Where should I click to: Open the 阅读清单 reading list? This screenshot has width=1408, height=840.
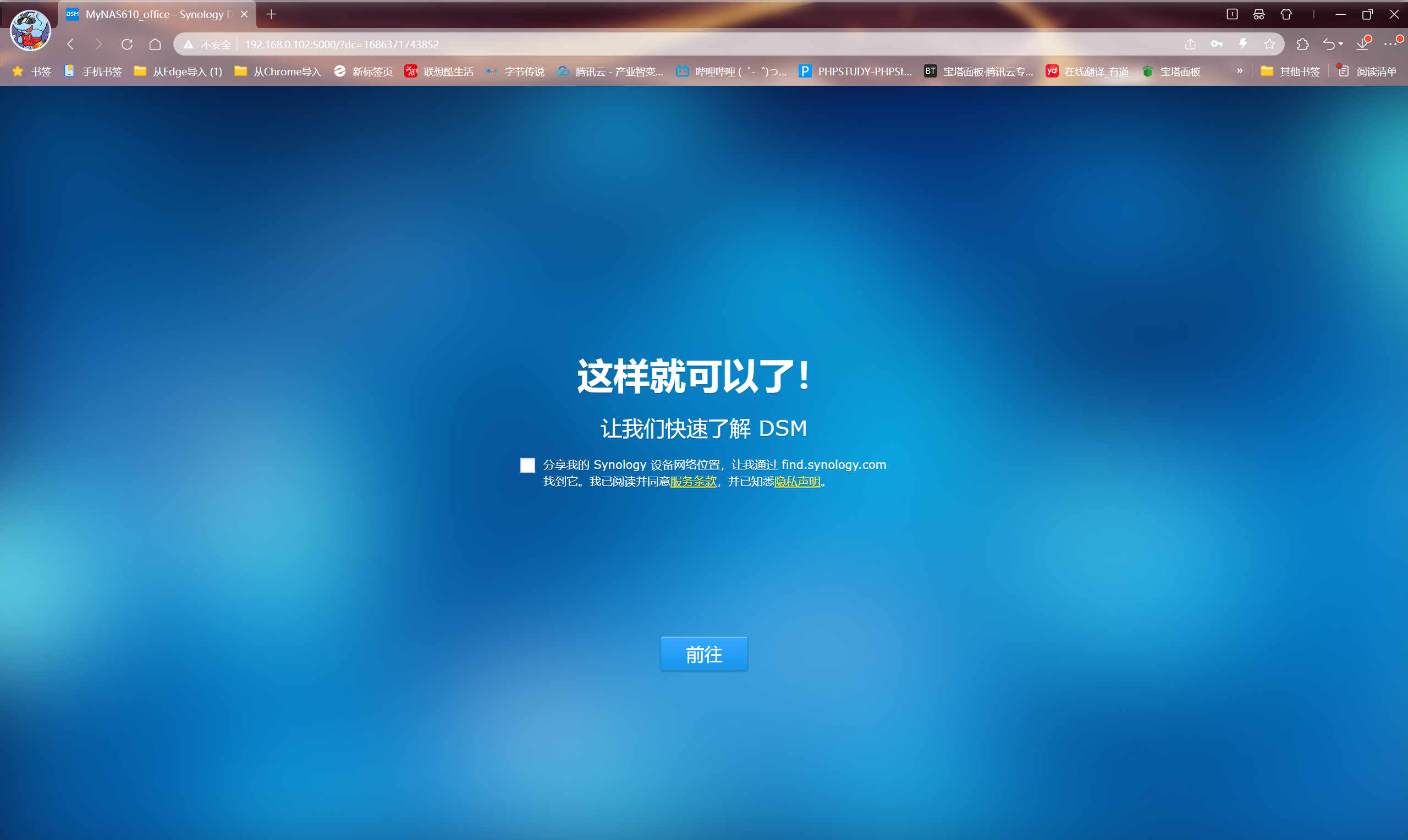pos(1367,71)
